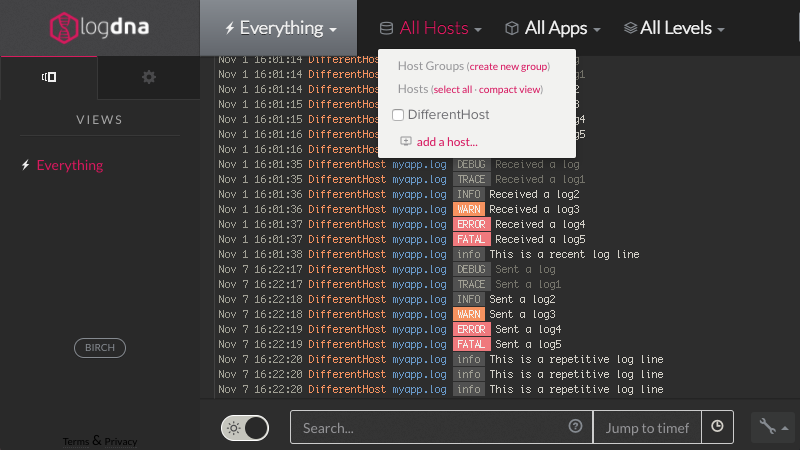Click the TRACE tag on Sent a log1
800x450 pixels.
(x=471, y=284)
